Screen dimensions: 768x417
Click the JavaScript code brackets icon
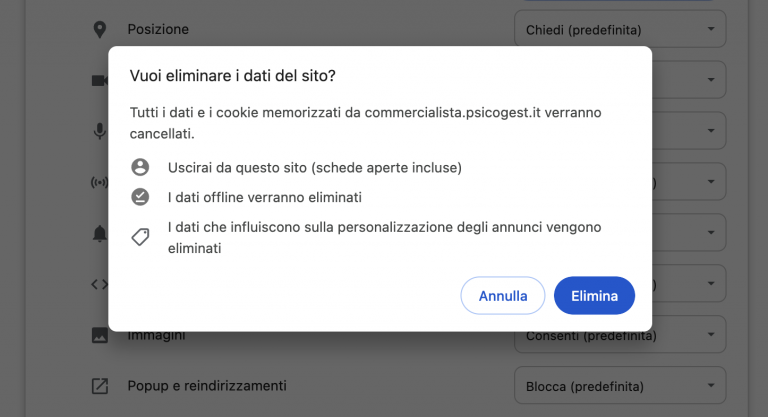click(99, 284)
